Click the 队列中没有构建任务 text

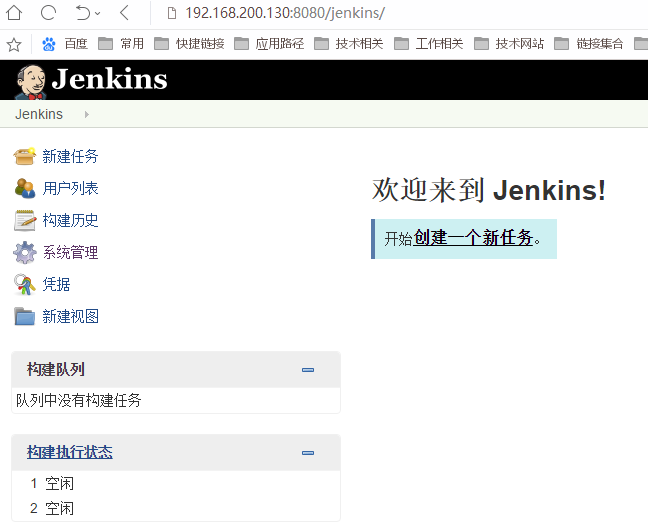coord(79,400)
